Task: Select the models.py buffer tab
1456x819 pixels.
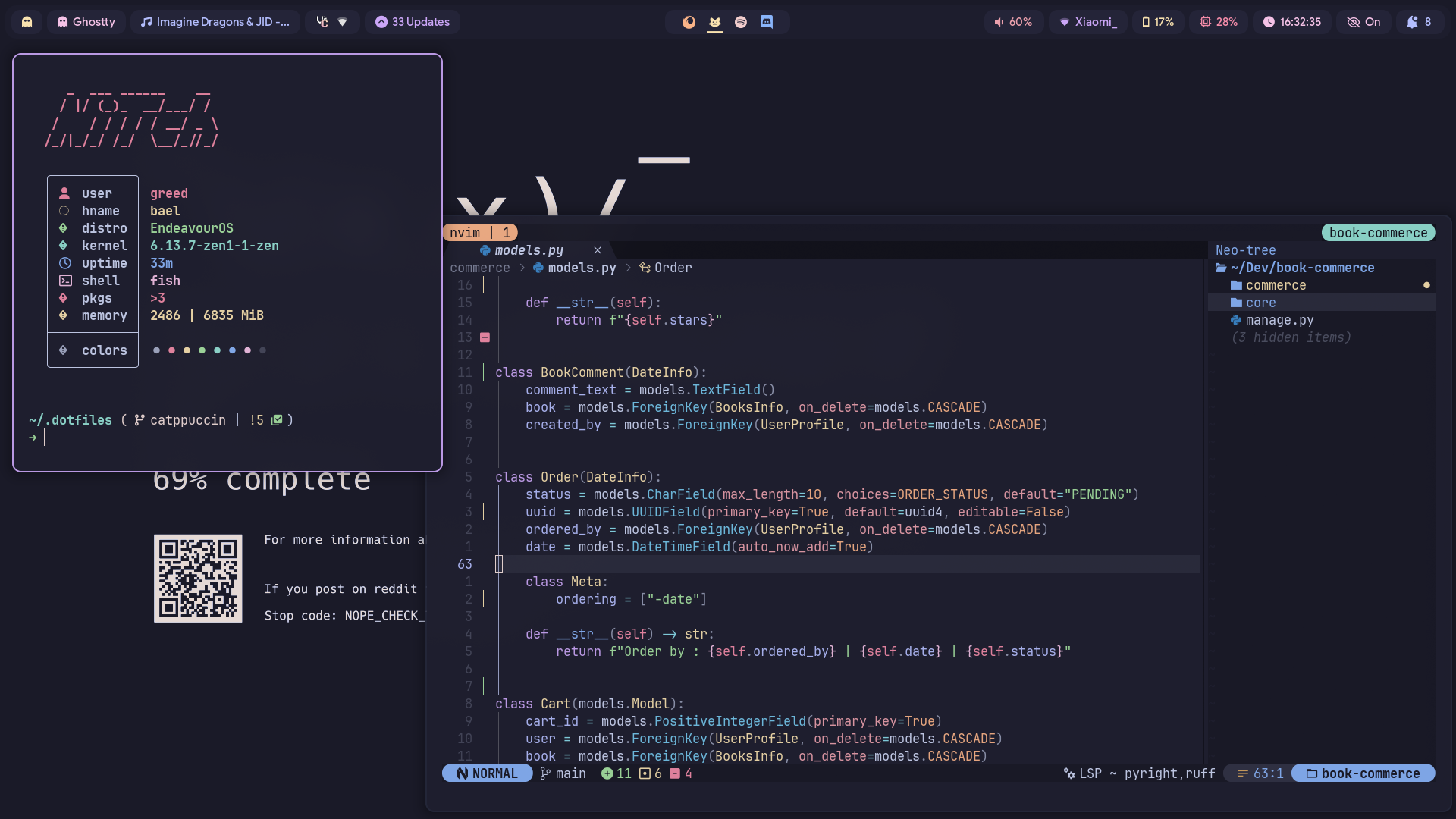Action: tap(529, 250)
